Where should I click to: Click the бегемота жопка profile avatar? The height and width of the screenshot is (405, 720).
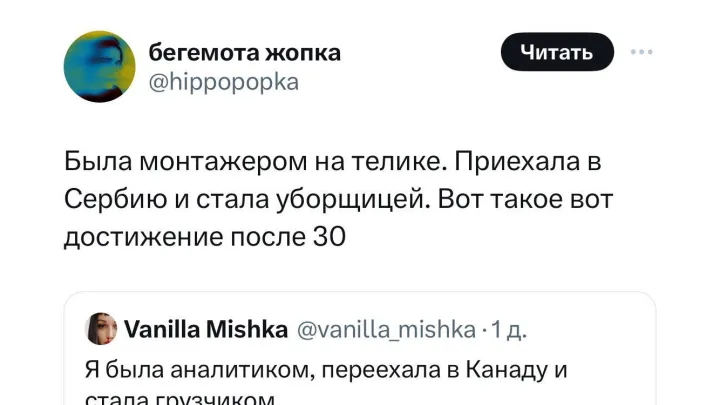point(99,66)
